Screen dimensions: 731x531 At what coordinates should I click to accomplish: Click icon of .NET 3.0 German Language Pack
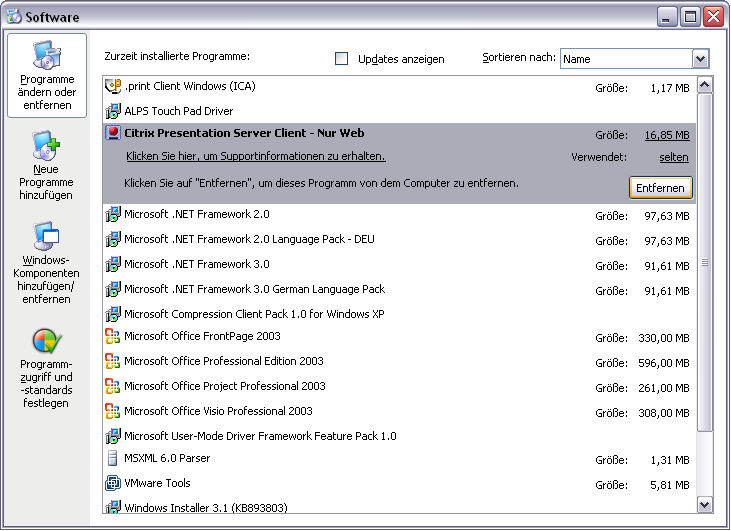113,289
